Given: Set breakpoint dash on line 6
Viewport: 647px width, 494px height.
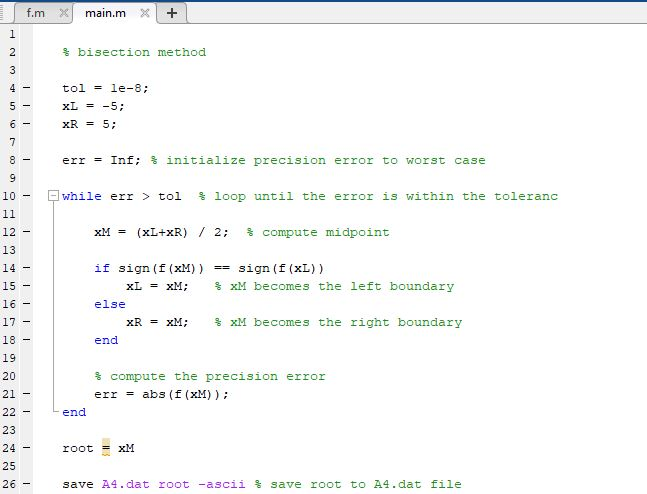Looking at the screenshot, I should 26,123.
